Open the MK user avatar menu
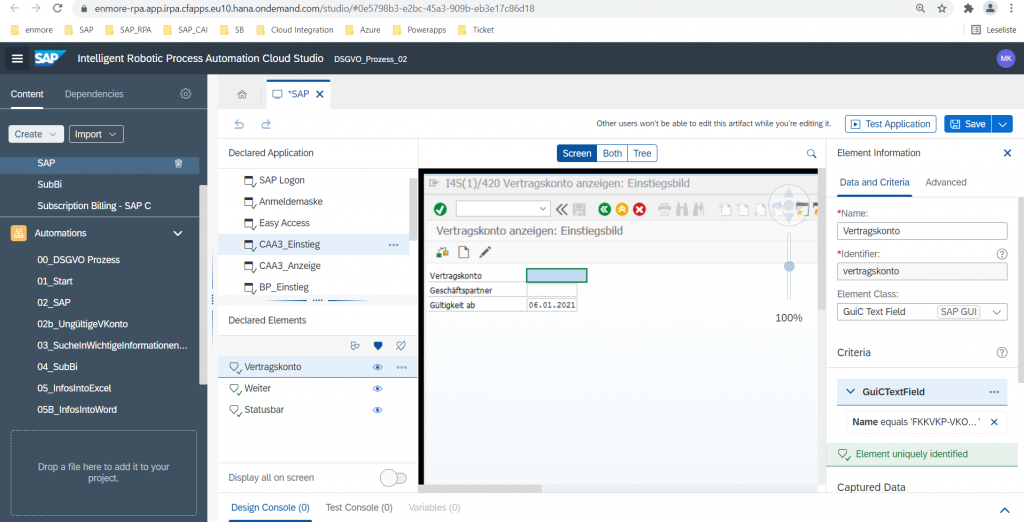The image size is (1024, 522). tap(1006, 59)
